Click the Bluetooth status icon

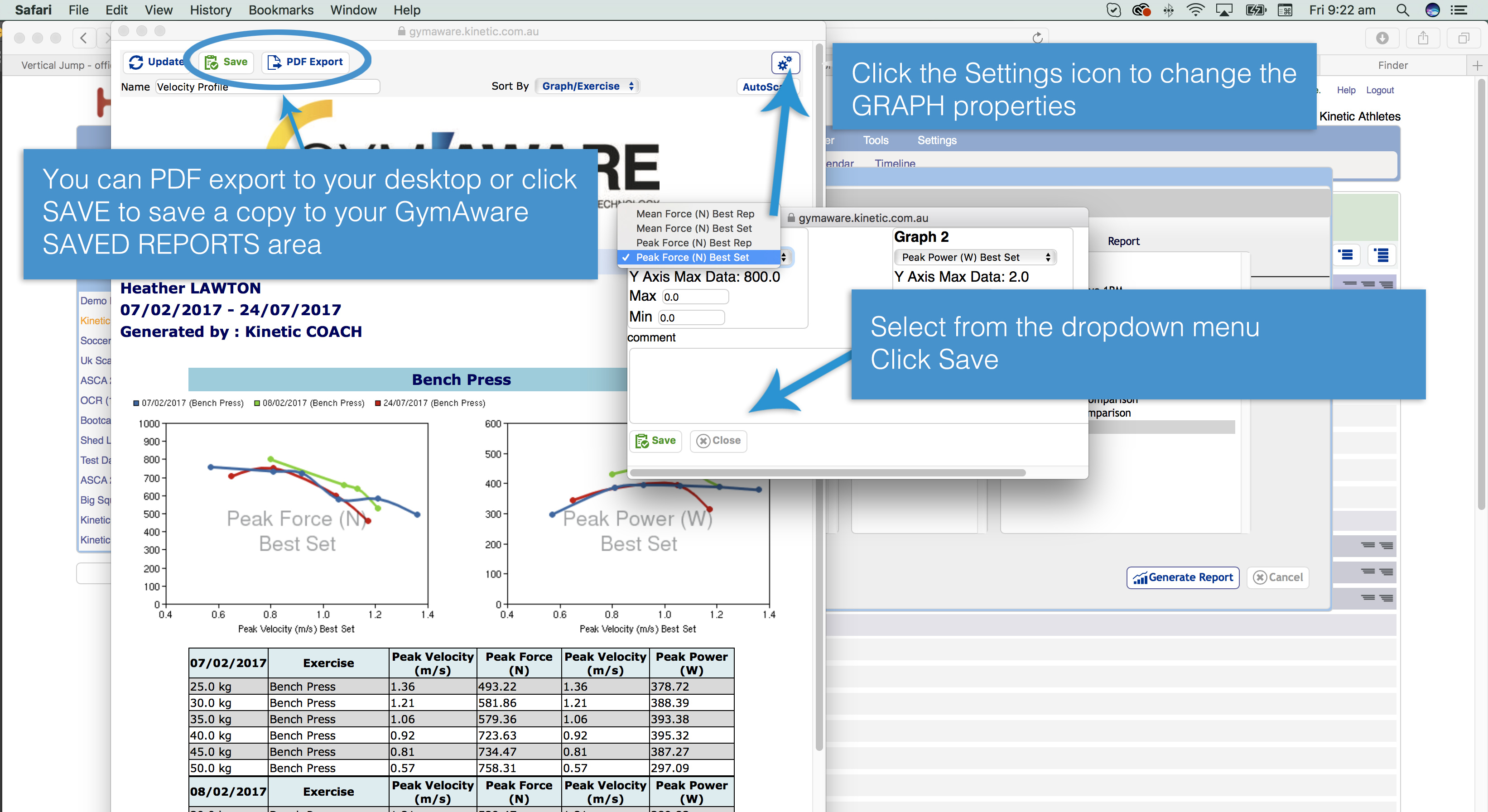(1168, 10)
